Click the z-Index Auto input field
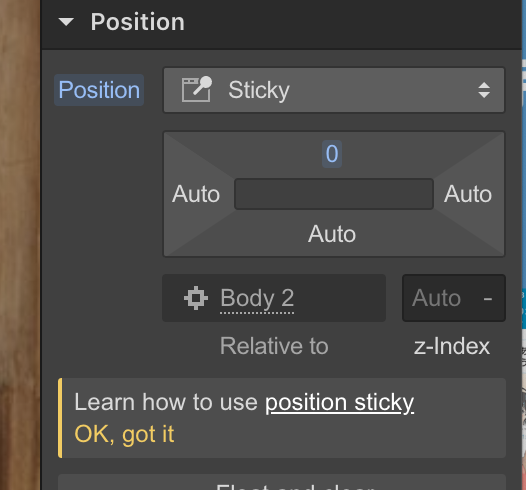This screenshot has width=526, height=490. point(454,298)
